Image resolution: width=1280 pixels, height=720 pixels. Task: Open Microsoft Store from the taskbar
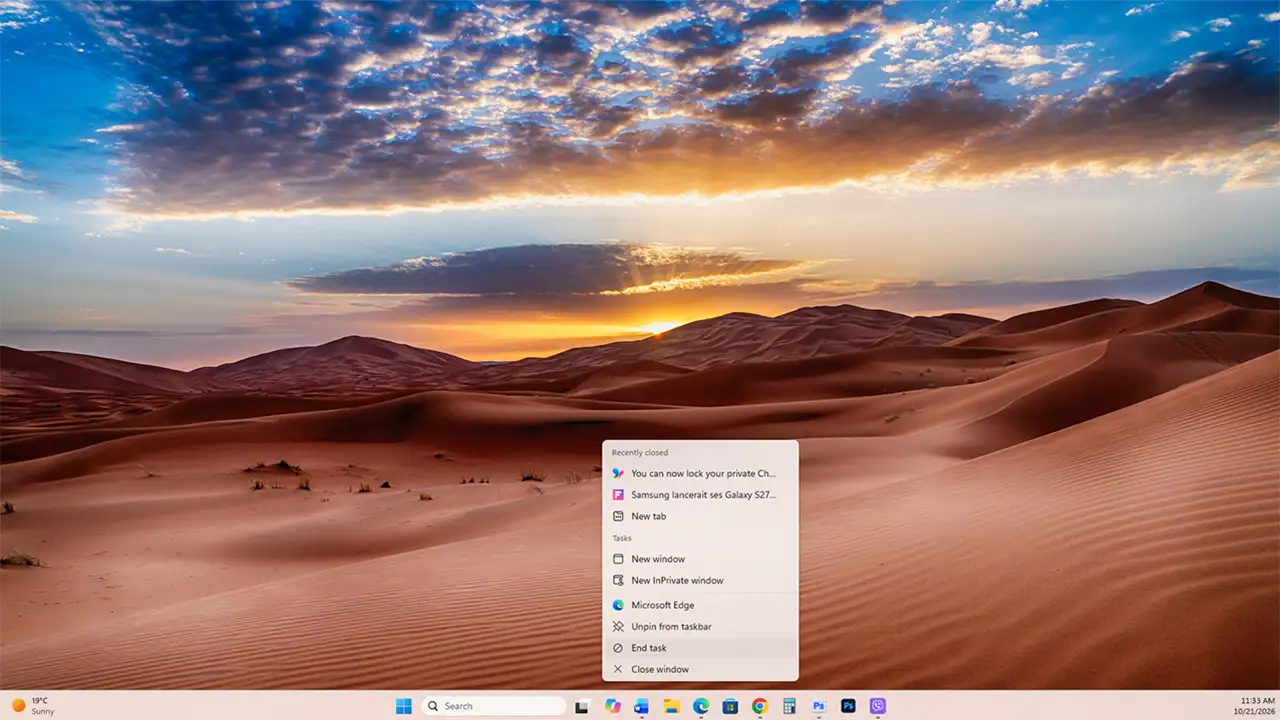730,706
